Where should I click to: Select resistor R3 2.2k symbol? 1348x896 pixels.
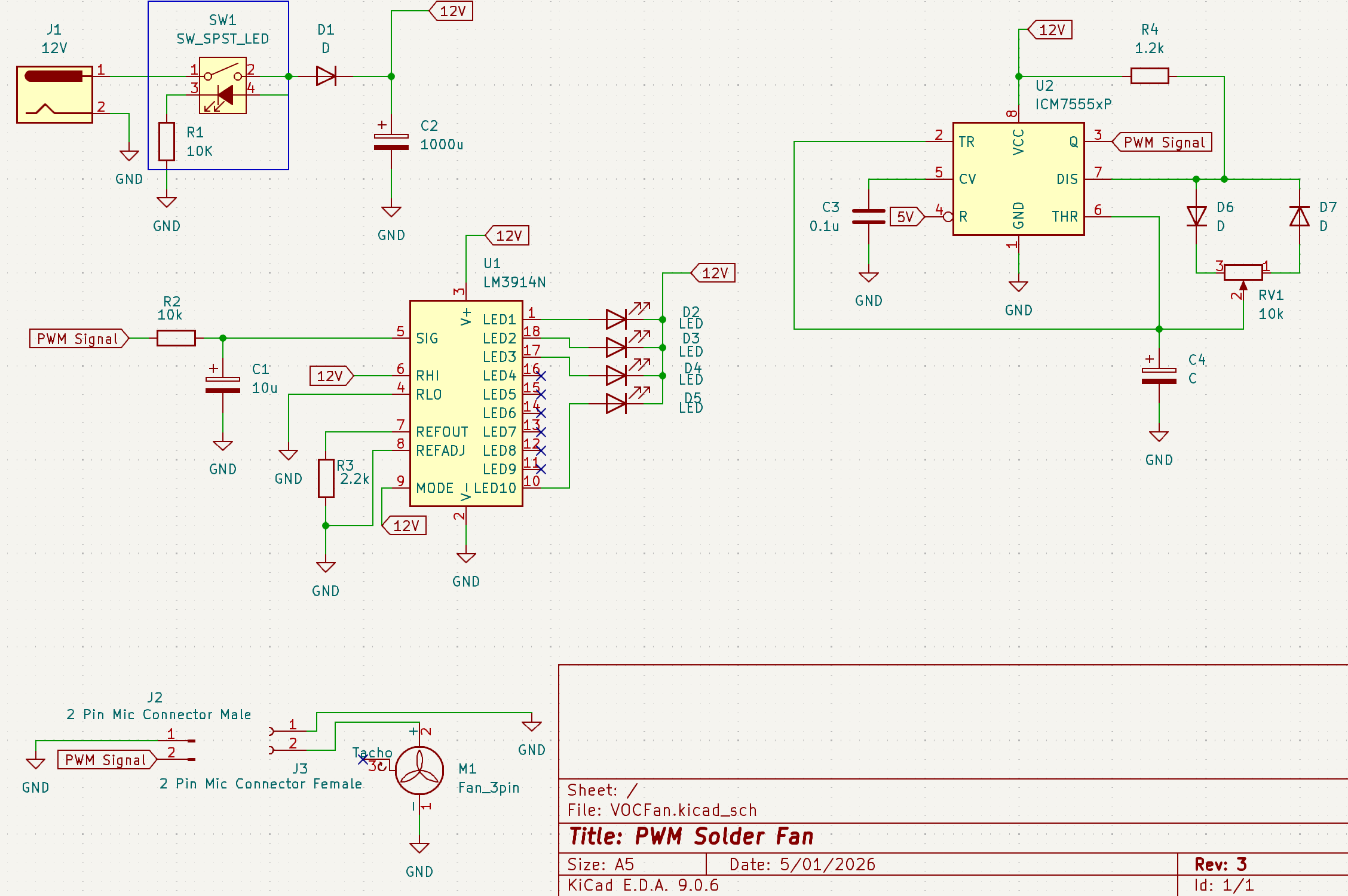[326, 478]
